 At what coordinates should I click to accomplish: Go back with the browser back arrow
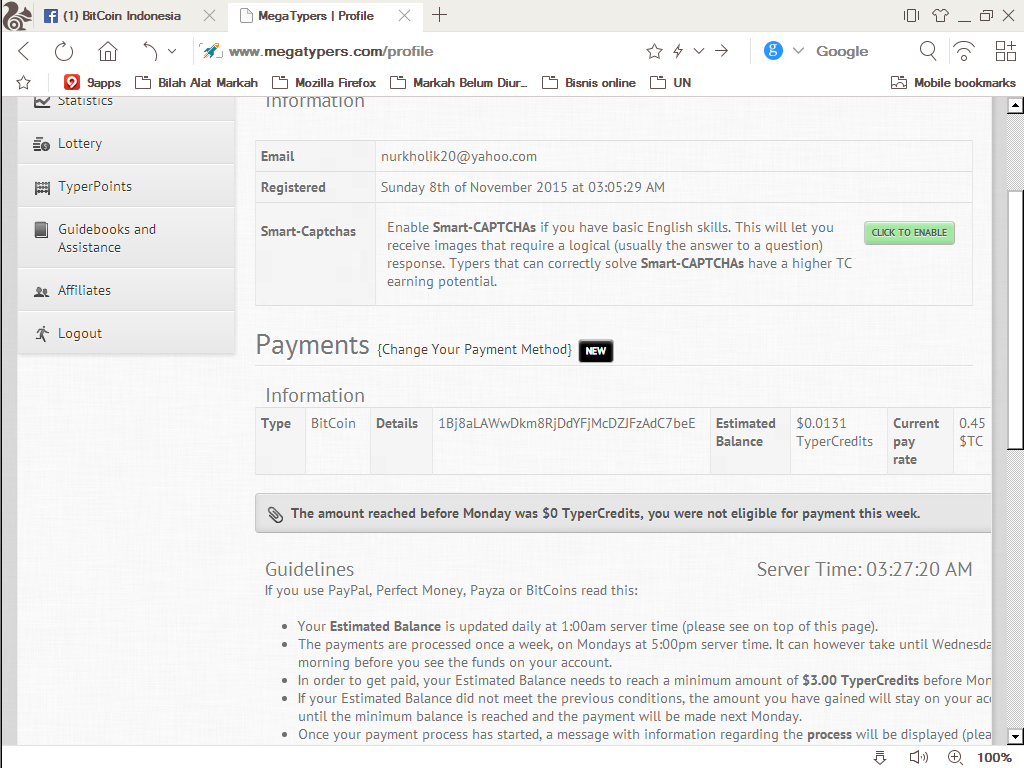(x=24, y=51)
